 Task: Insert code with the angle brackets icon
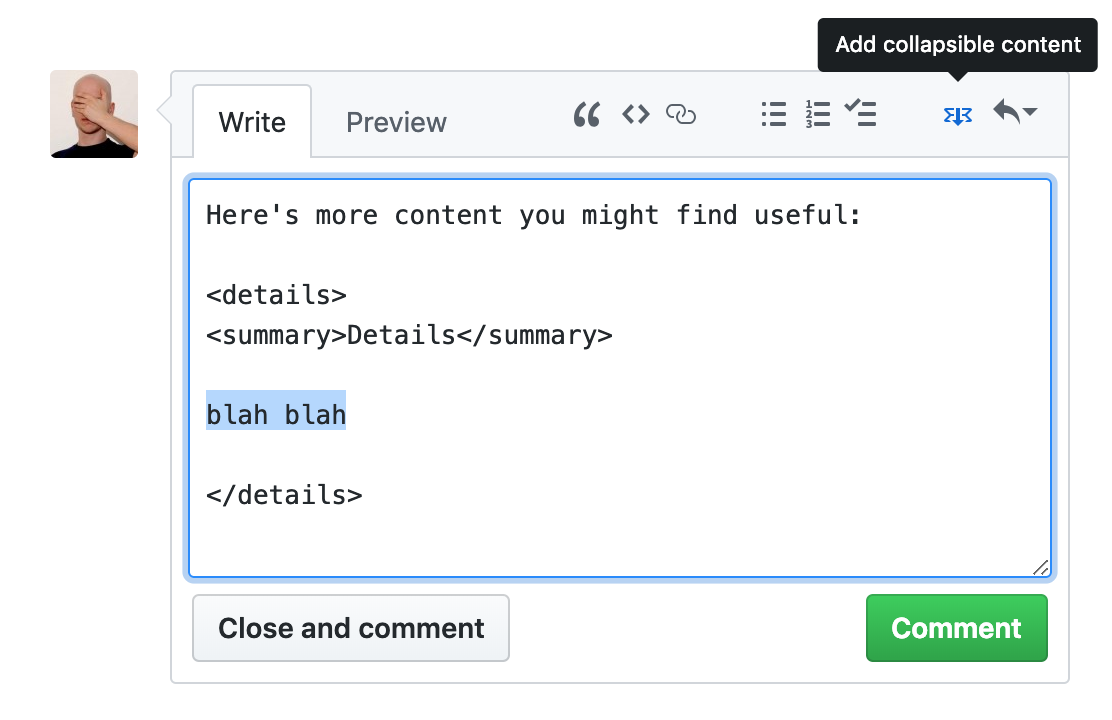[x=635, y=113]
